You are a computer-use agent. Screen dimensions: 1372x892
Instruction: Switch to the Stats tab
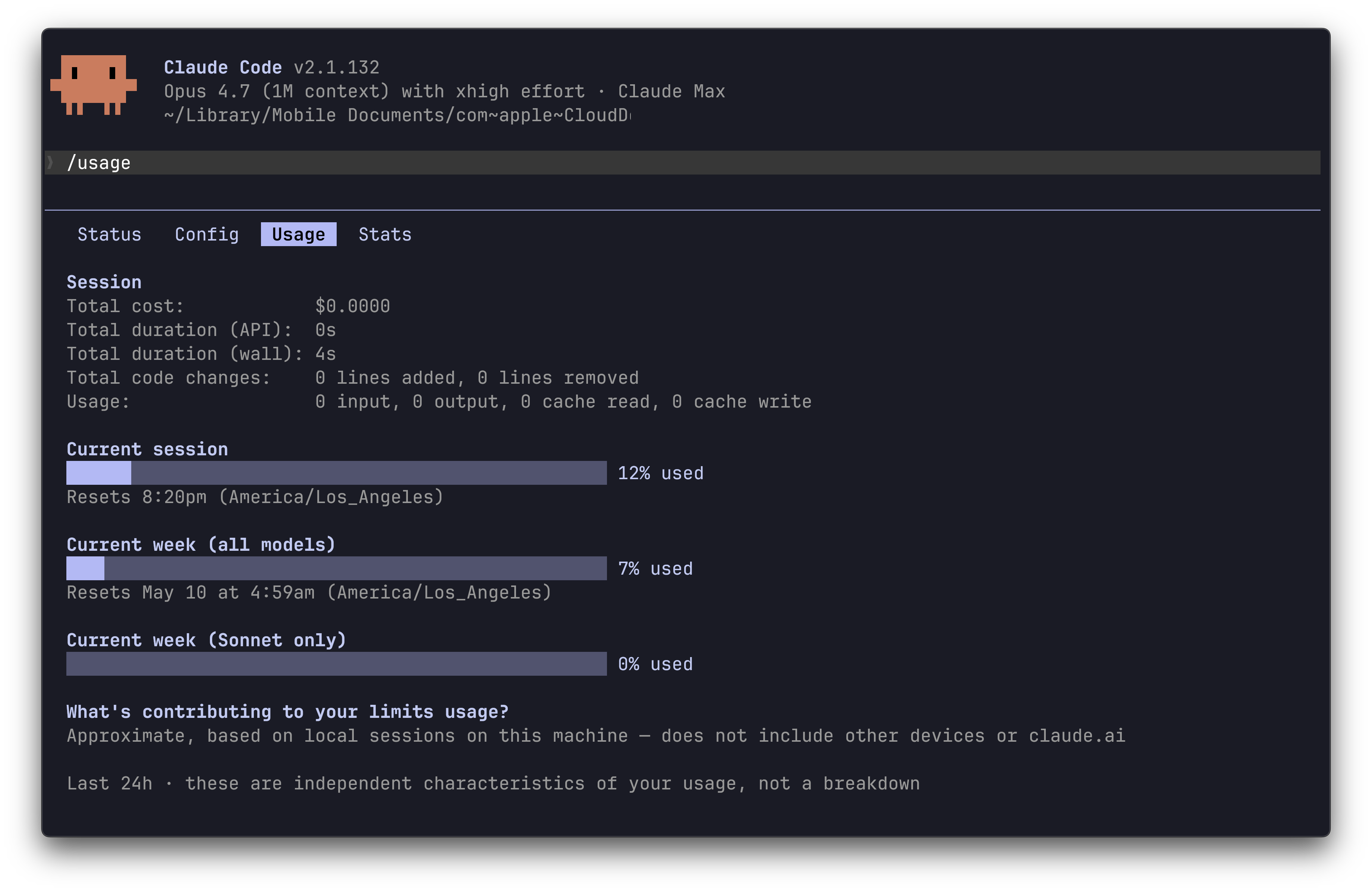coord(385,234)
